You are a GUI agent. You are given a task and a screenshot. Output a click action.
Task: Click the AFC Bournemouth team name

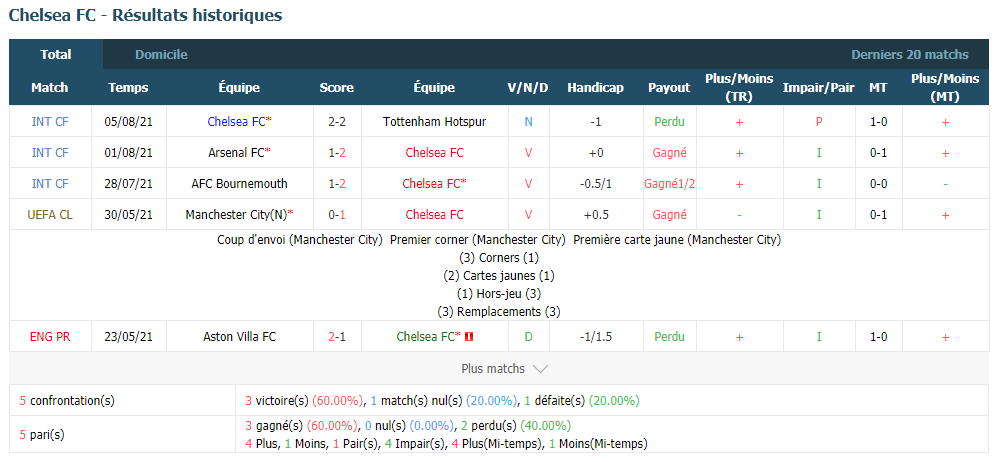(240, 184)
